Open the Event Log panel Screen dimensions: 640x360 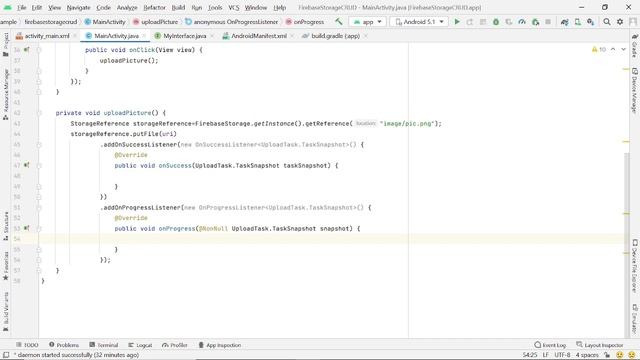coord(550,345)
